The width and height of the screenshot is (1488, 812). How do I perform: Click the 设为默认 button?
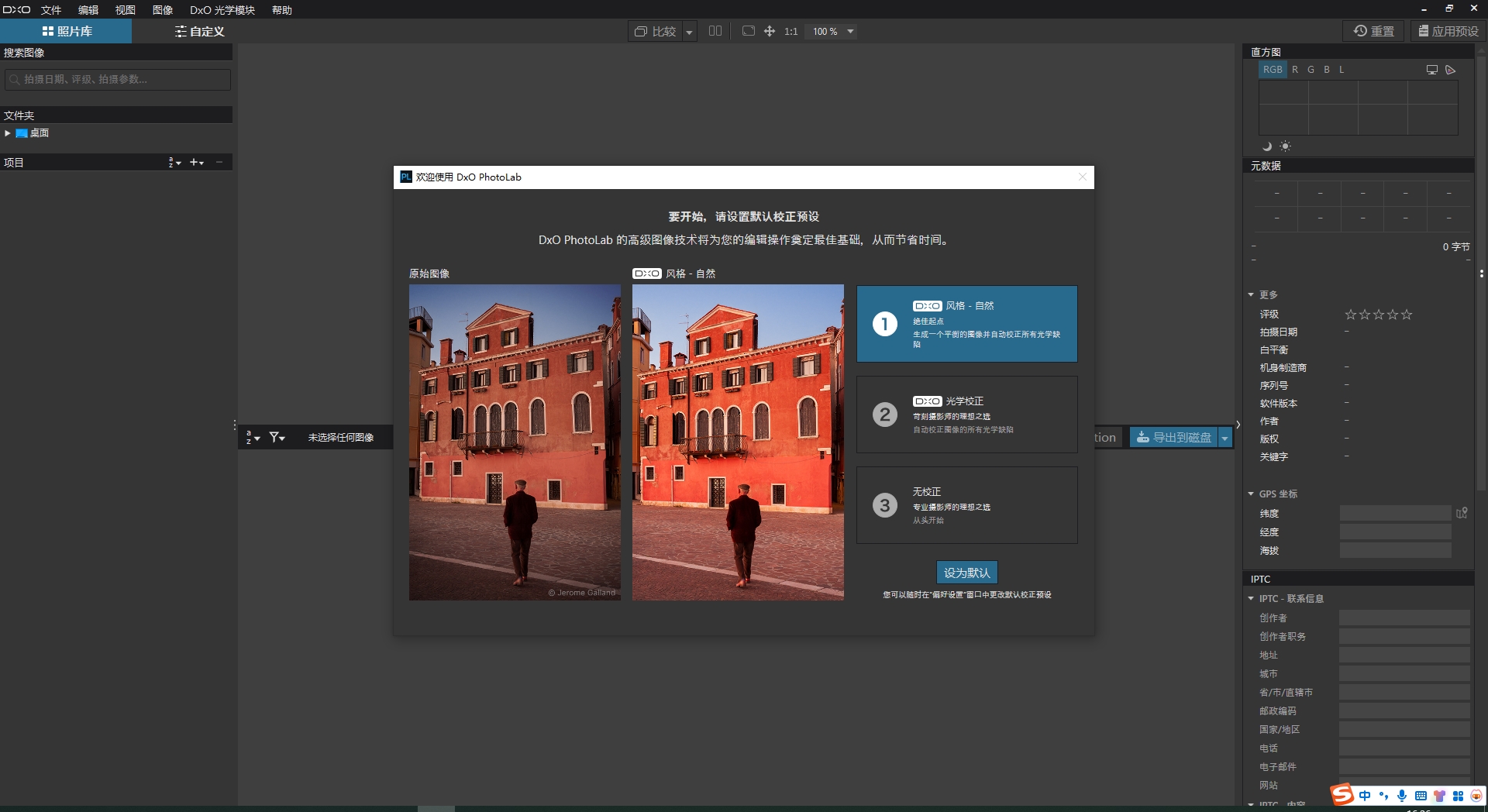click(x=966, y=573)
